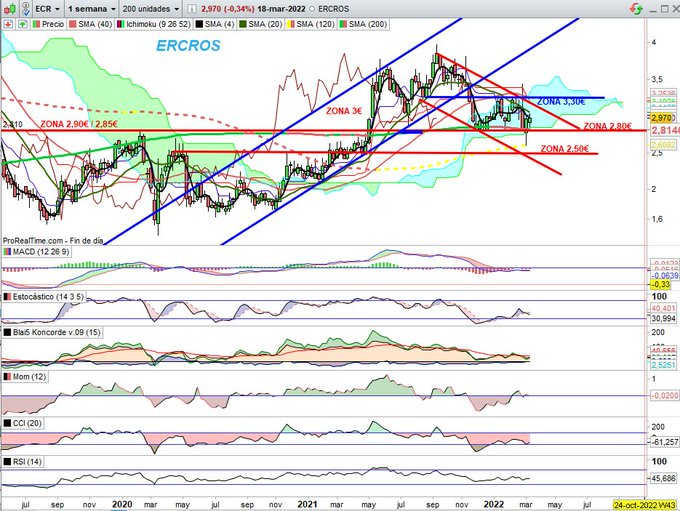Click the SMA (40) color swatch
Image resolution: width=680 pixels, height=511 pixels.
click(73, 24)
